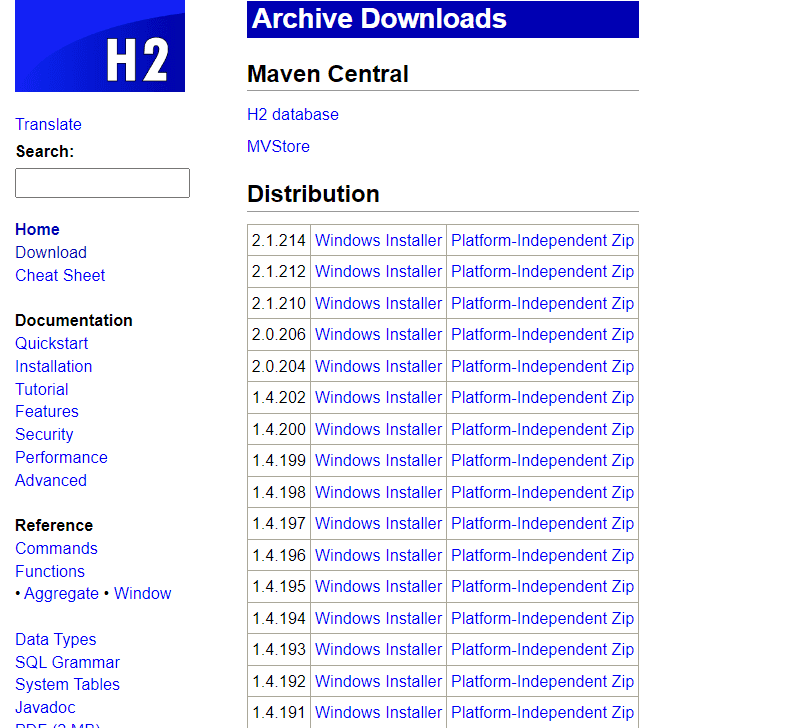Open the Window functions link

pyautogui.click(x=142, y=593)
